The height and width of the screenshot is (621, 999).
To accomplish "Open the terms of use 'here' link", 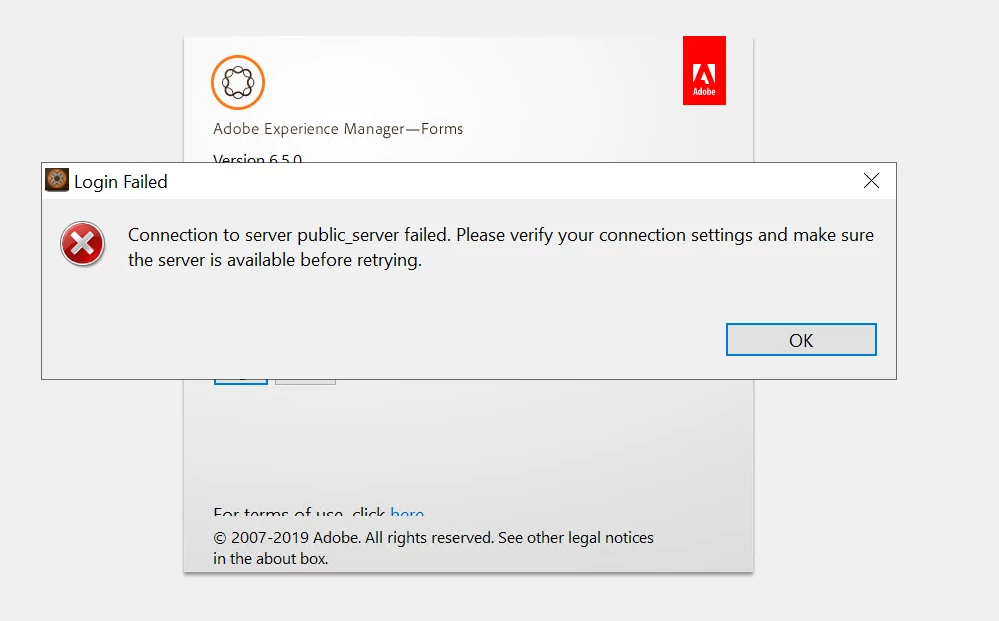I will click(407, 511).
